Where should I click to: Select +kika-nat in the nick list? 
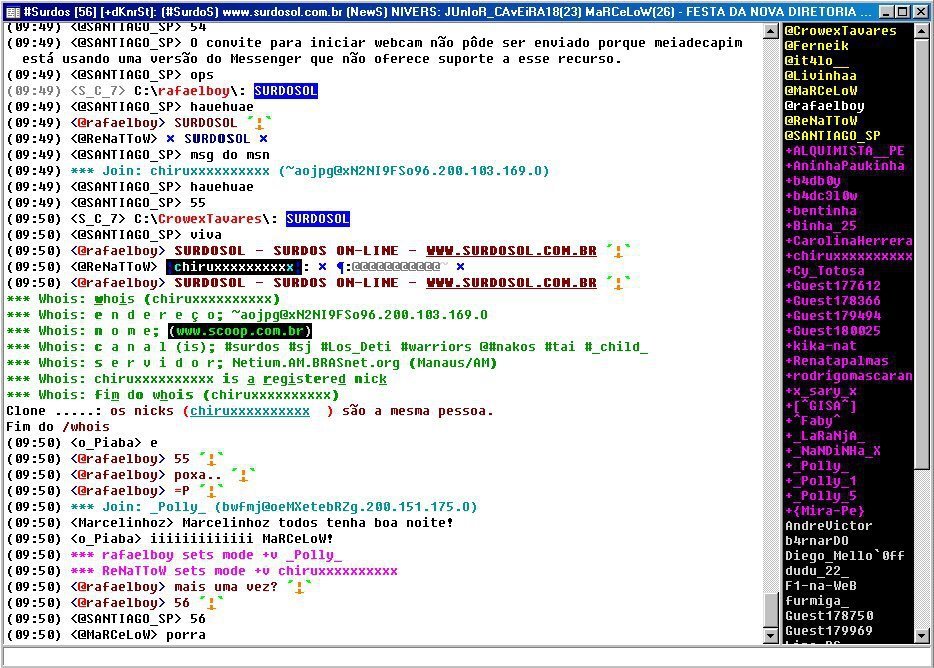coord(820,346)
